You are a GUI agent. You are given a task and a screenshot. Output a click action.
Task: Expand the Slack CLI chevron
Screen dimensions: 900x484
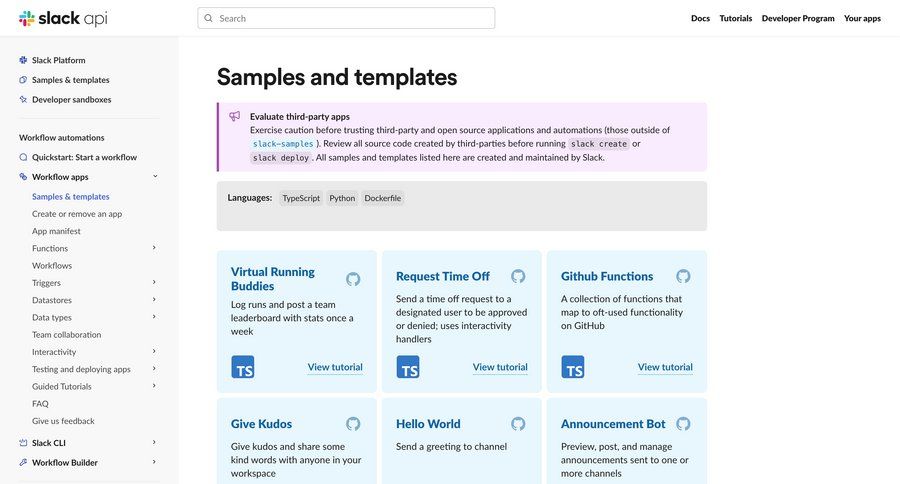click(154, 442)
